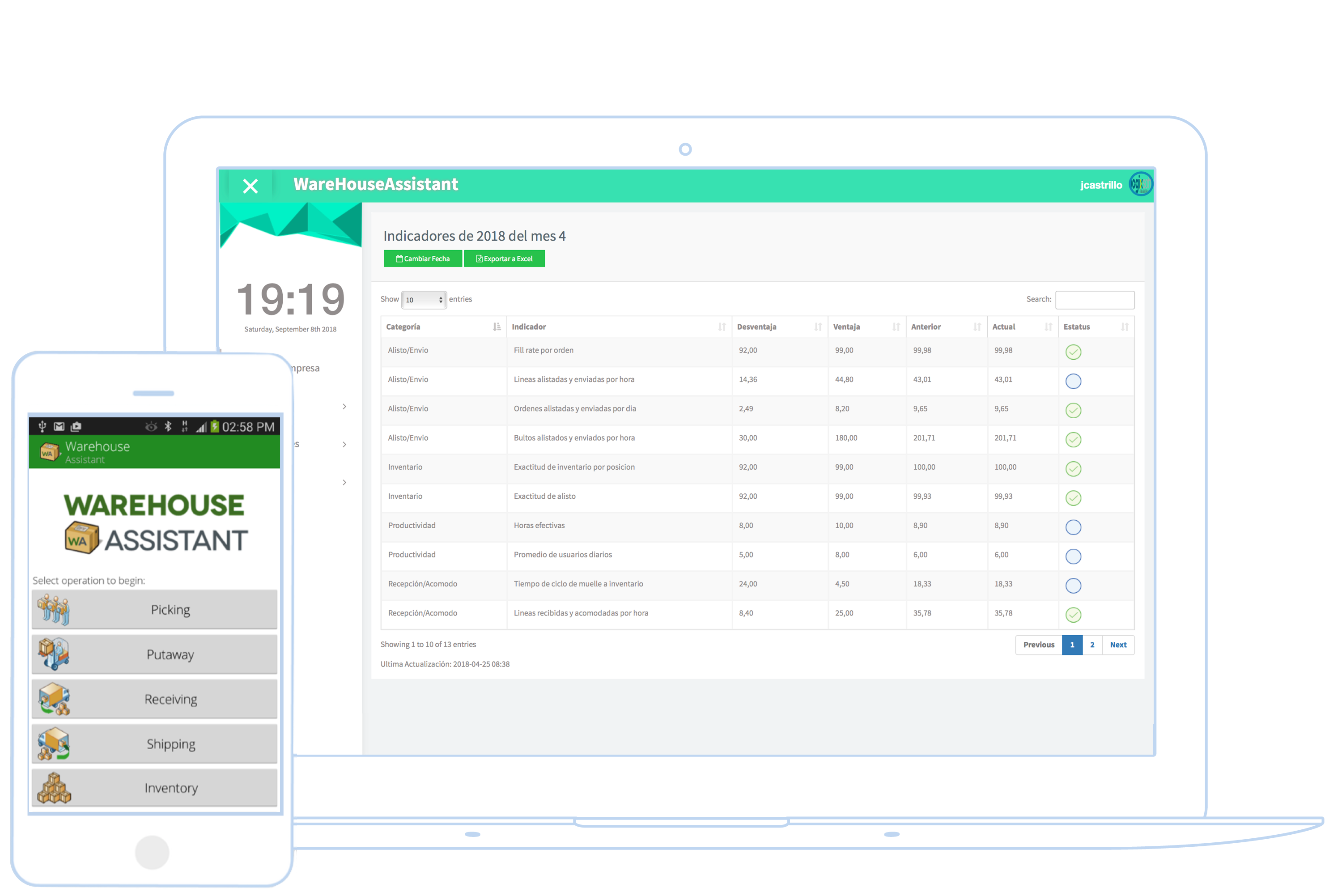Expand the first sidebar chevron
The width and height of the screenshot is (1342, 896).
[344, 406]
